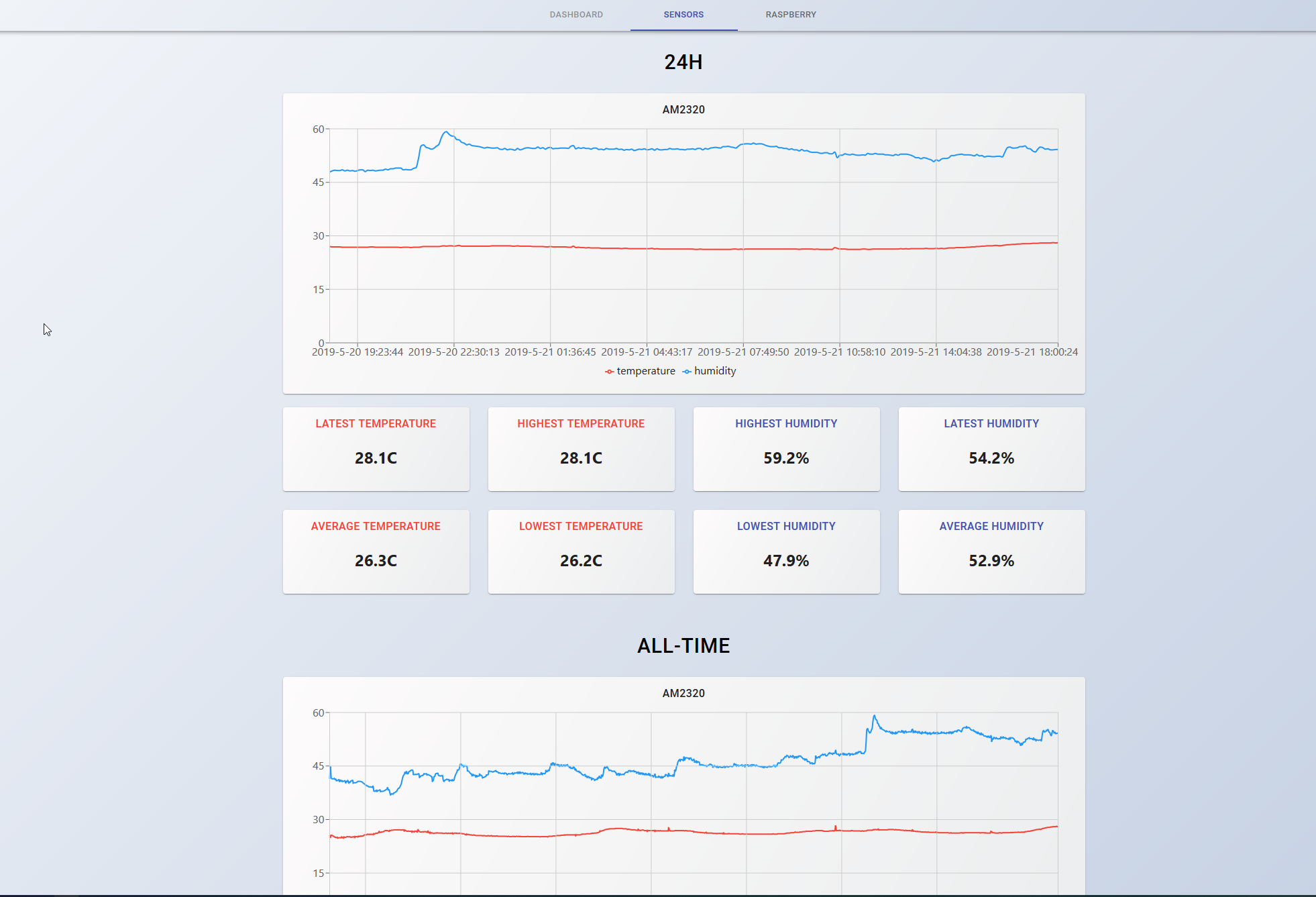Click the 59.2% highest humidity value
Viewport: 1316px width, 897px height.
tap(786, 458)
